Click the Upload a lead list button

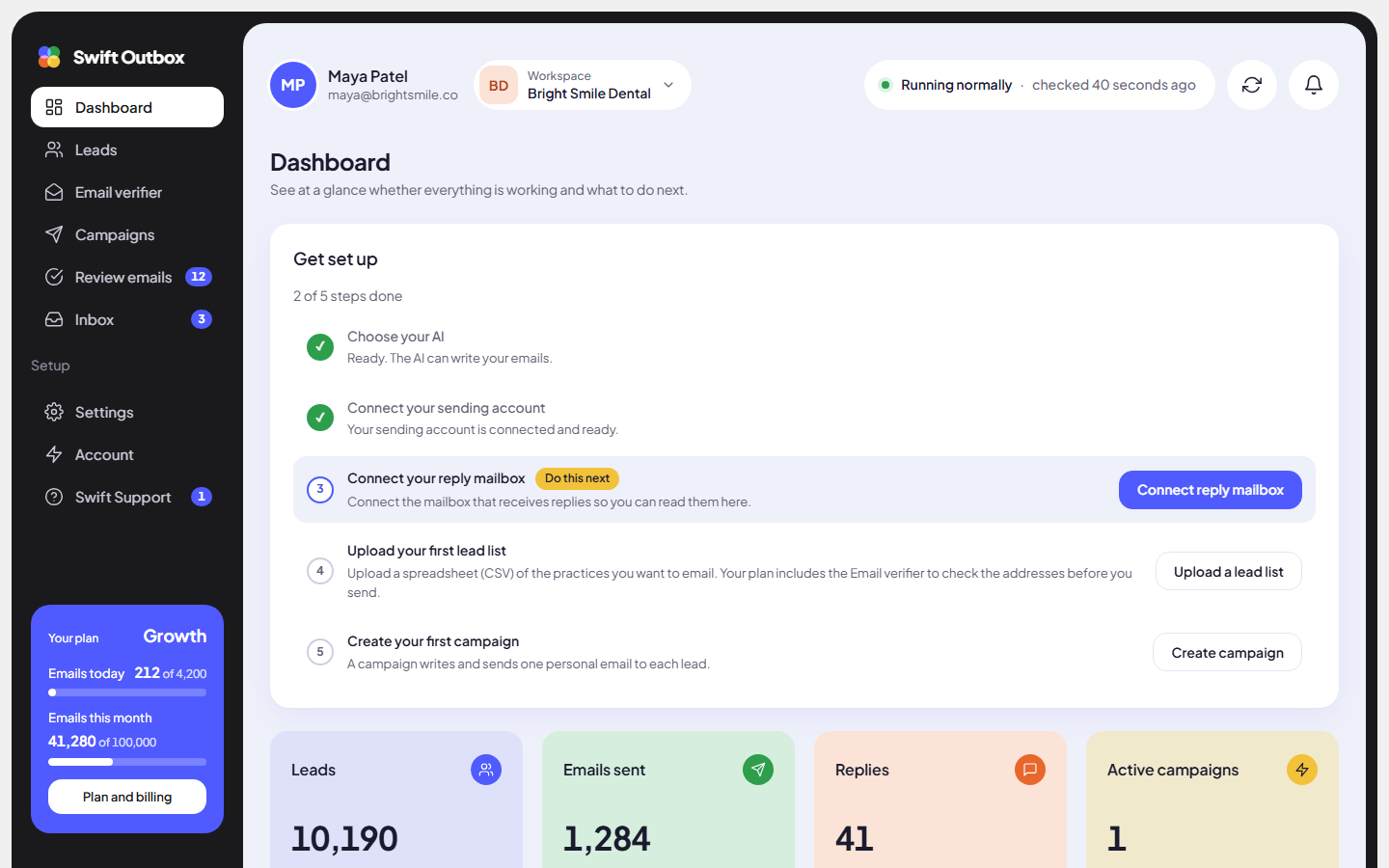(x=1229, y=571)
